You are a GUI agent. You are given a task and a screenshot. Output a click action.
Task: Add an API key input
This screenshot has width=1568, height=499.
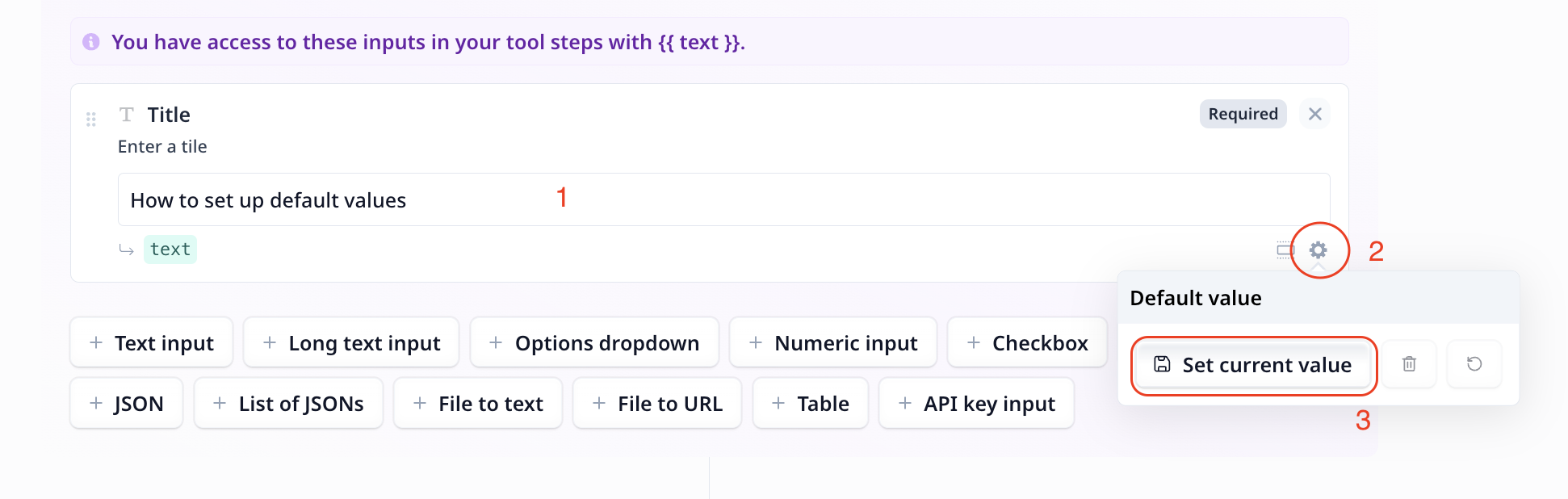tap(976, 404)
